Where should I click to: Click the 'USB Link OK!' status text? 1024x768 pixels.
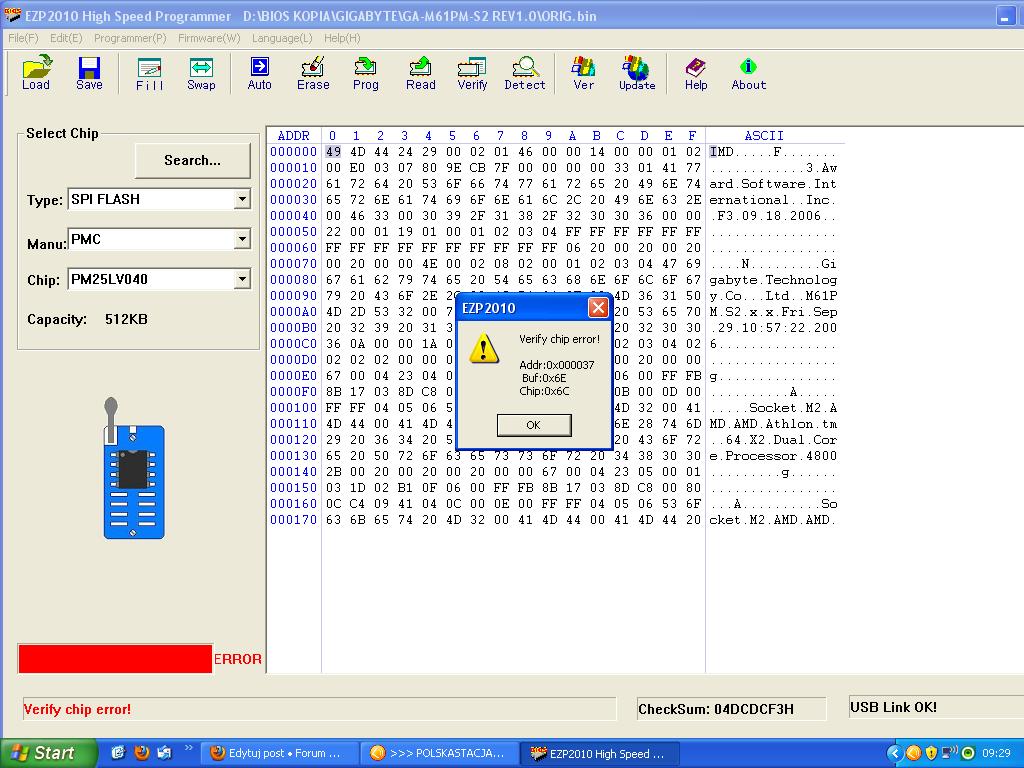coord(893,707)
